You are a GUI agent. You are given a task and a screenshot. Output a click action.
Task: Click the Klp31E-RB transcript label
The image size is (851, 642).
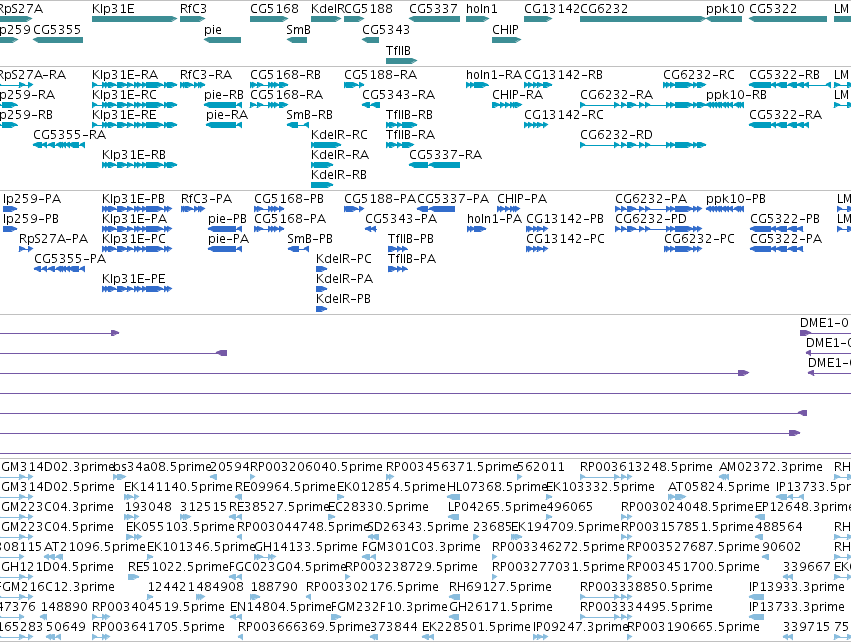[x=134, y=155]
